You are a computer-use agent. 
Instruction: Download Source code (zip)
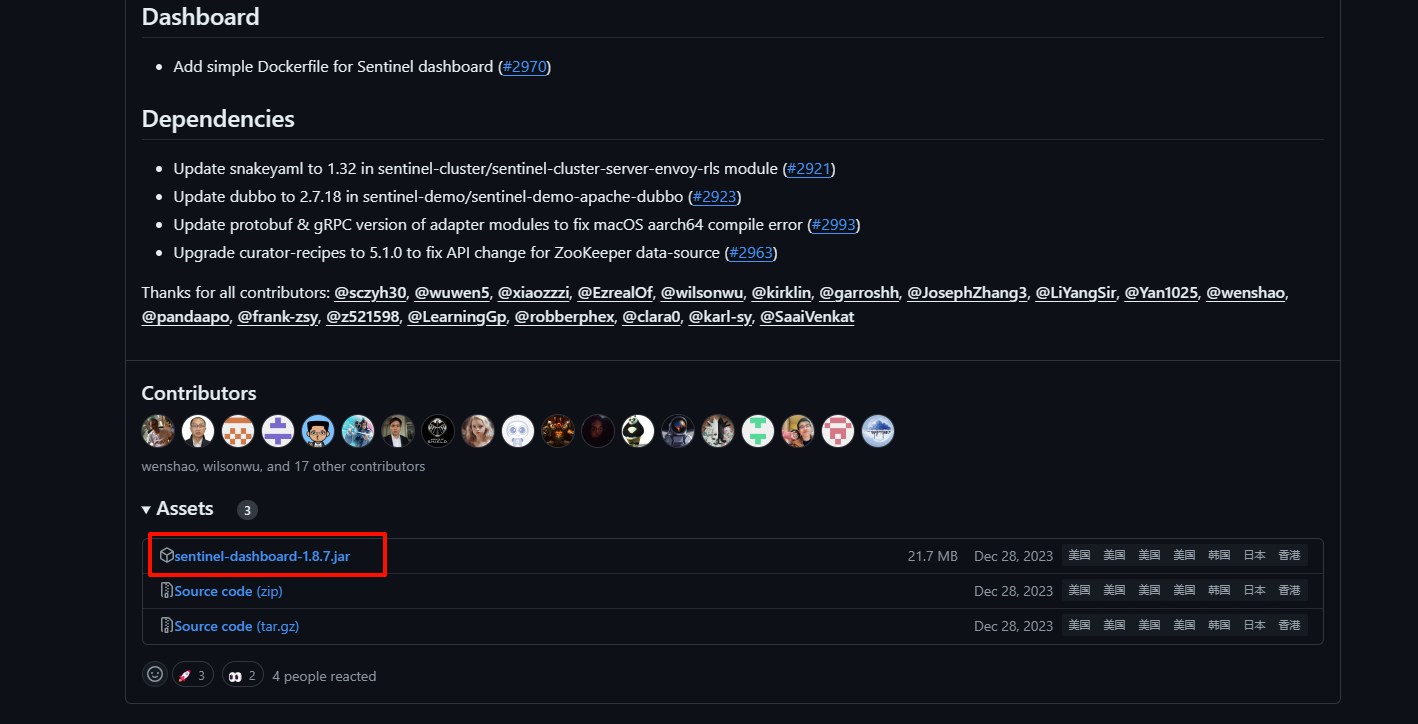point(228,591)
